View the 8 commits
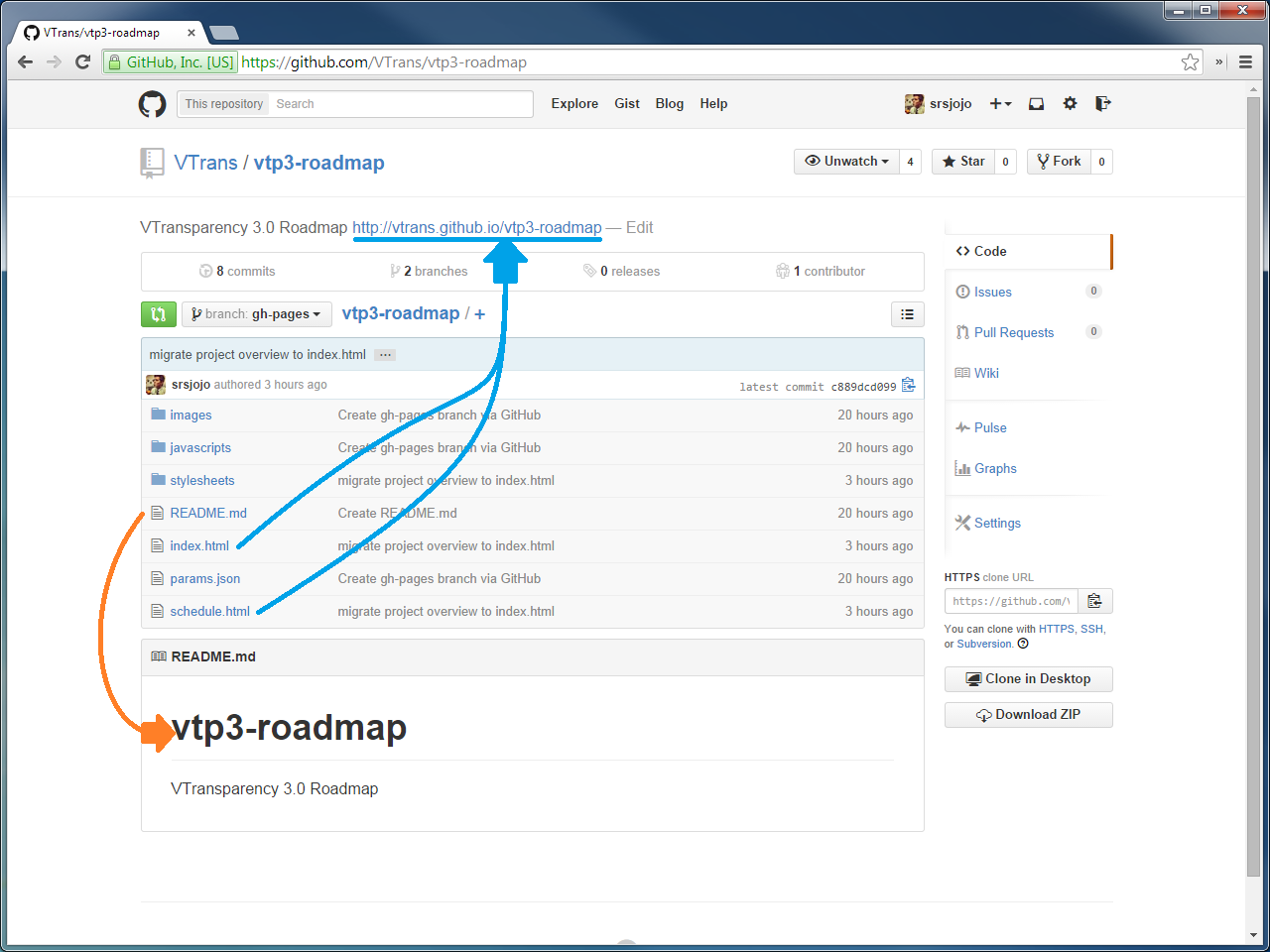The image size is (1270, 952). coord(238,271)
